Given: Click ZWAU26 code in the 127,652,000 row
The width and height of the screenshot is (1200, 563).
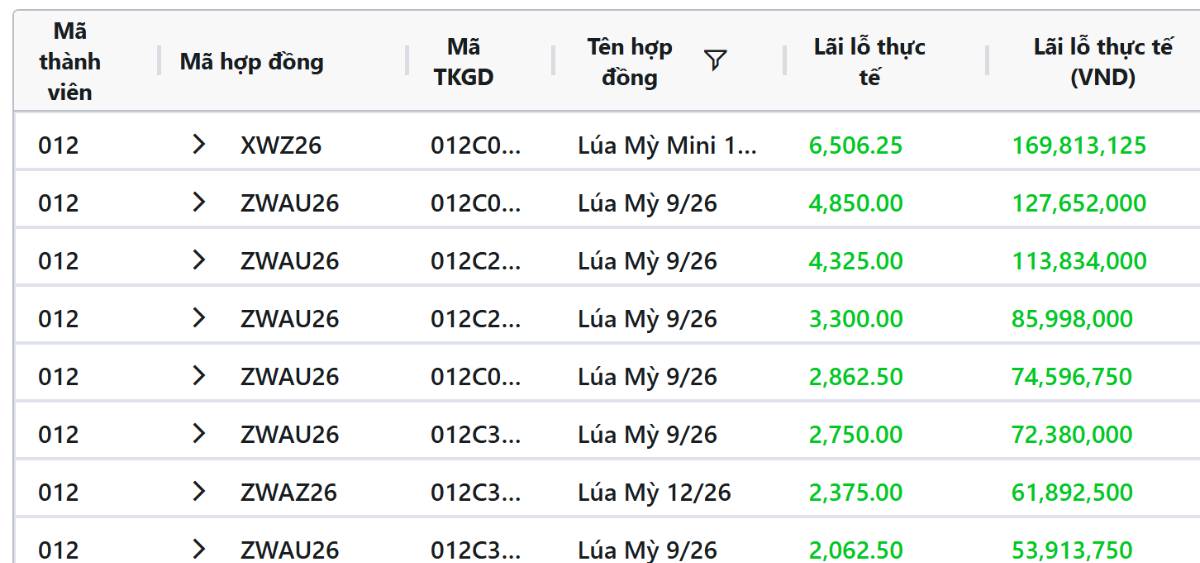Looking at the screenshot, I should (x=289, y=205).
